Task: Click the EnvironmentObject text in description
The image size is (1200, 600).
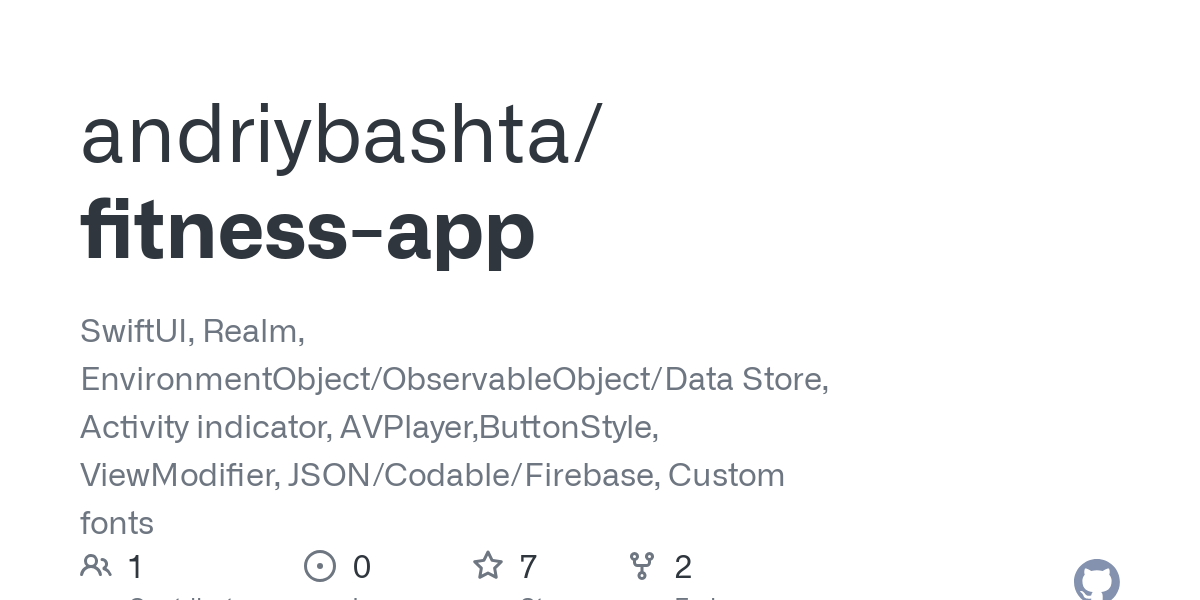Action: (225, 379)
